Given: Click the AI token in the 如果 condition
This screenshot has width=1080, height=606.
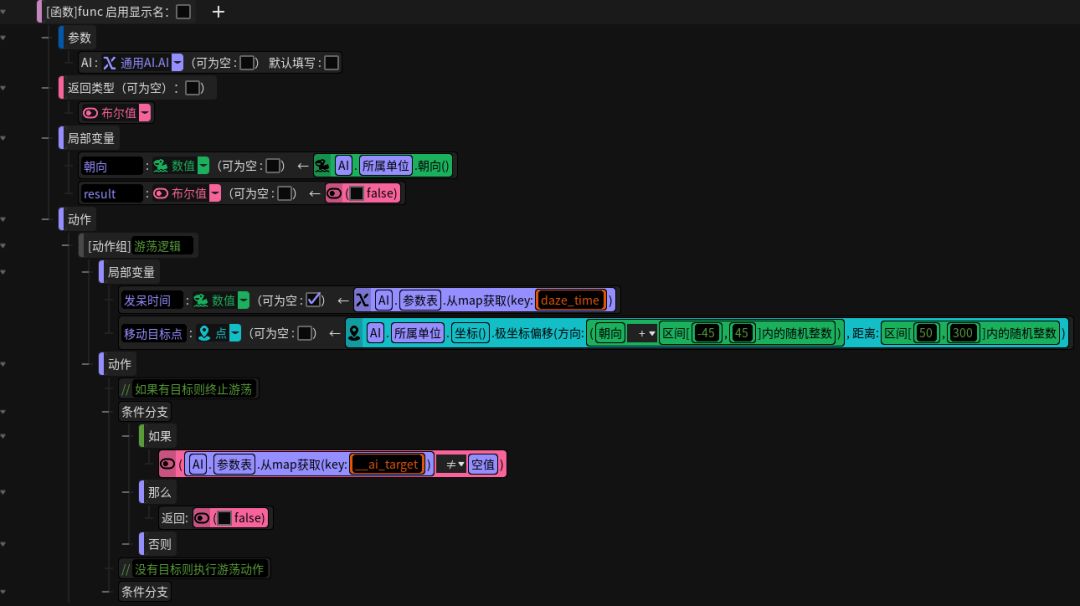Looking at the screenshot, I should 198,464.
